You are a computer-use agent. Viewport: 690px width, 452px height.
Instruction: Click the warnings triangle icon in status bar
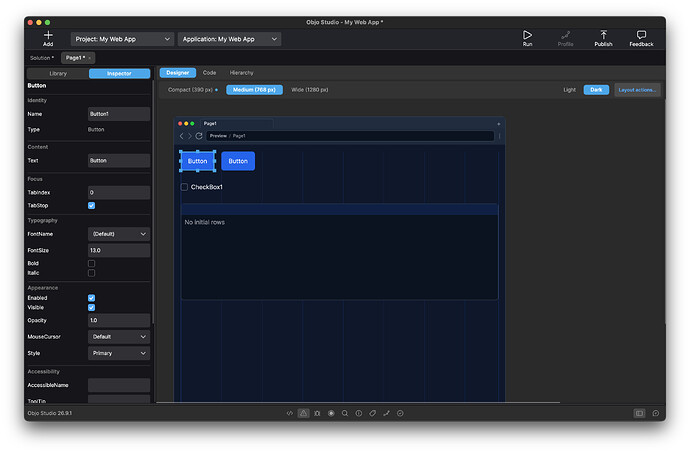pos(303,413)
